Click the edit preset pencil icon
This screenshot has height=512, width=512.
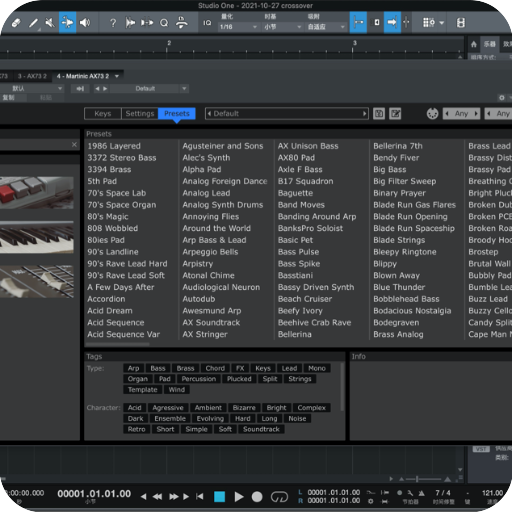coord(395,114)
